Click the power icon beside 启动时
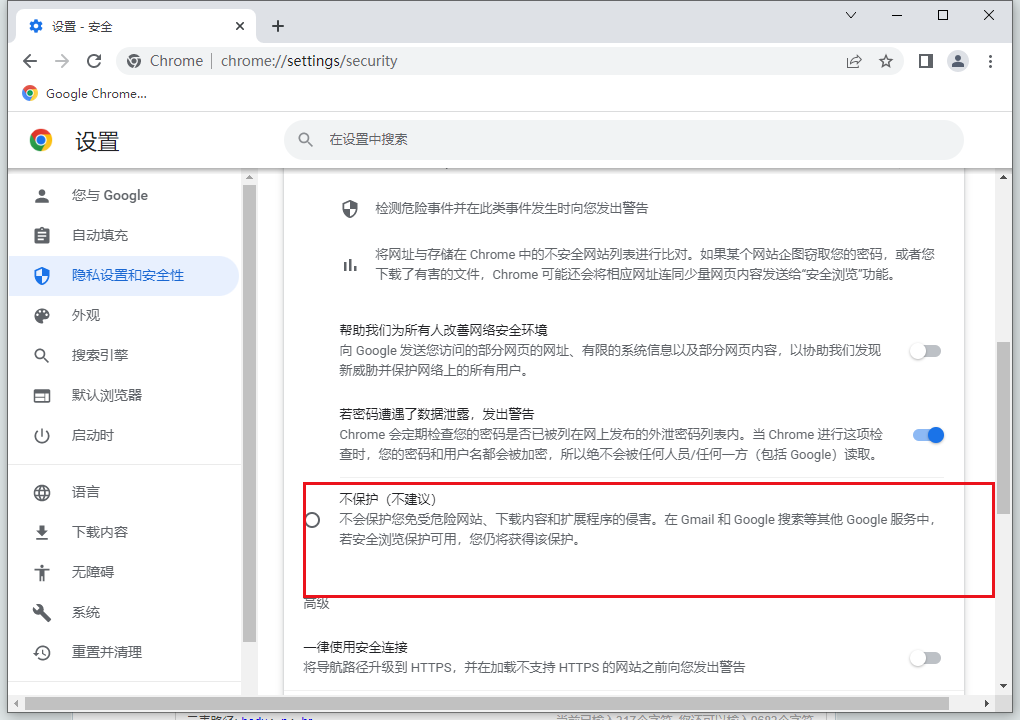Screen dimensions: 1020x720 tap(42, 436)
